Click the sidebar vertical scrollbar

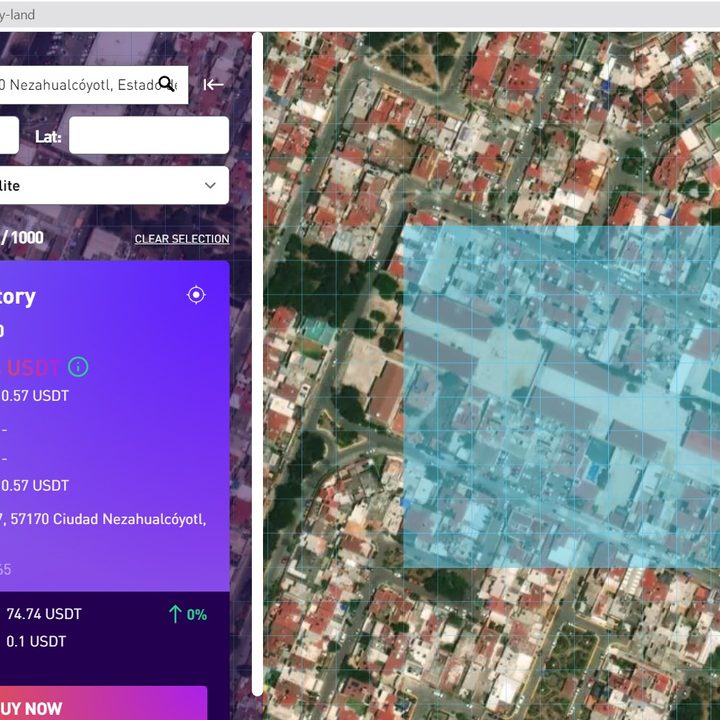(x=257, y=360)
